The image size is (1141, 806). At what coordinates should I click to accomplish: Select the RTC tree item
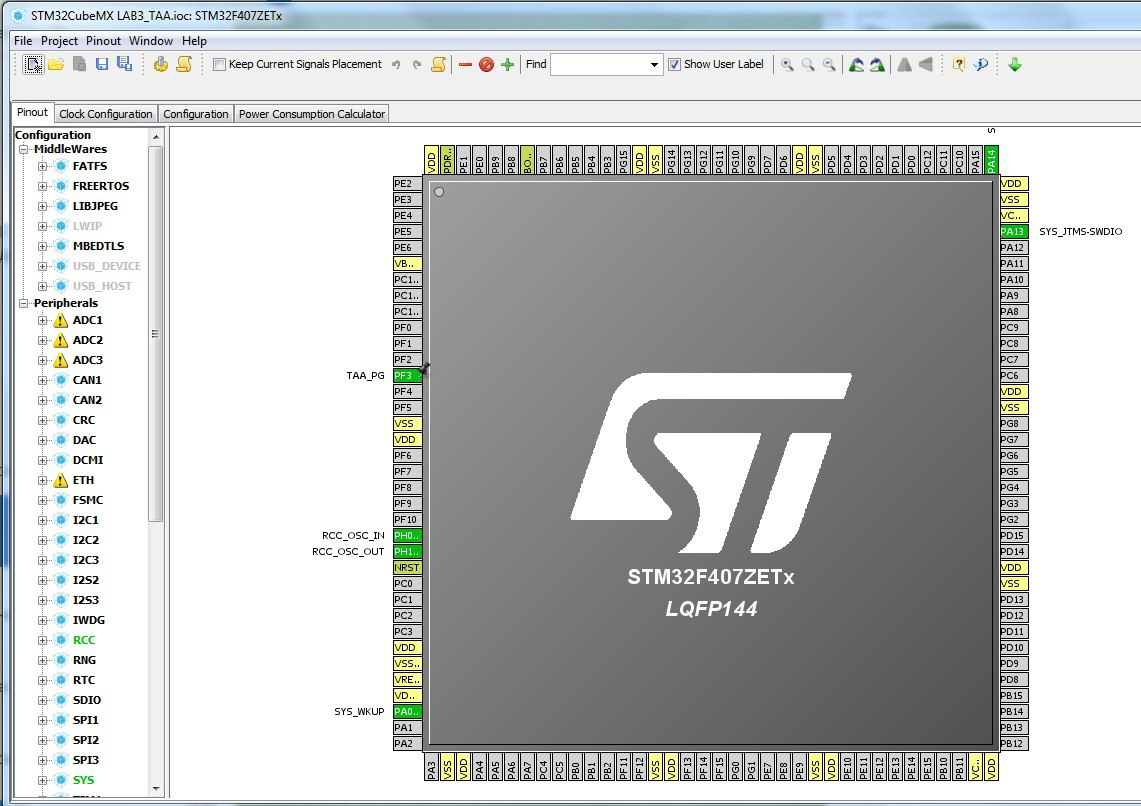[x=84, y=680]
